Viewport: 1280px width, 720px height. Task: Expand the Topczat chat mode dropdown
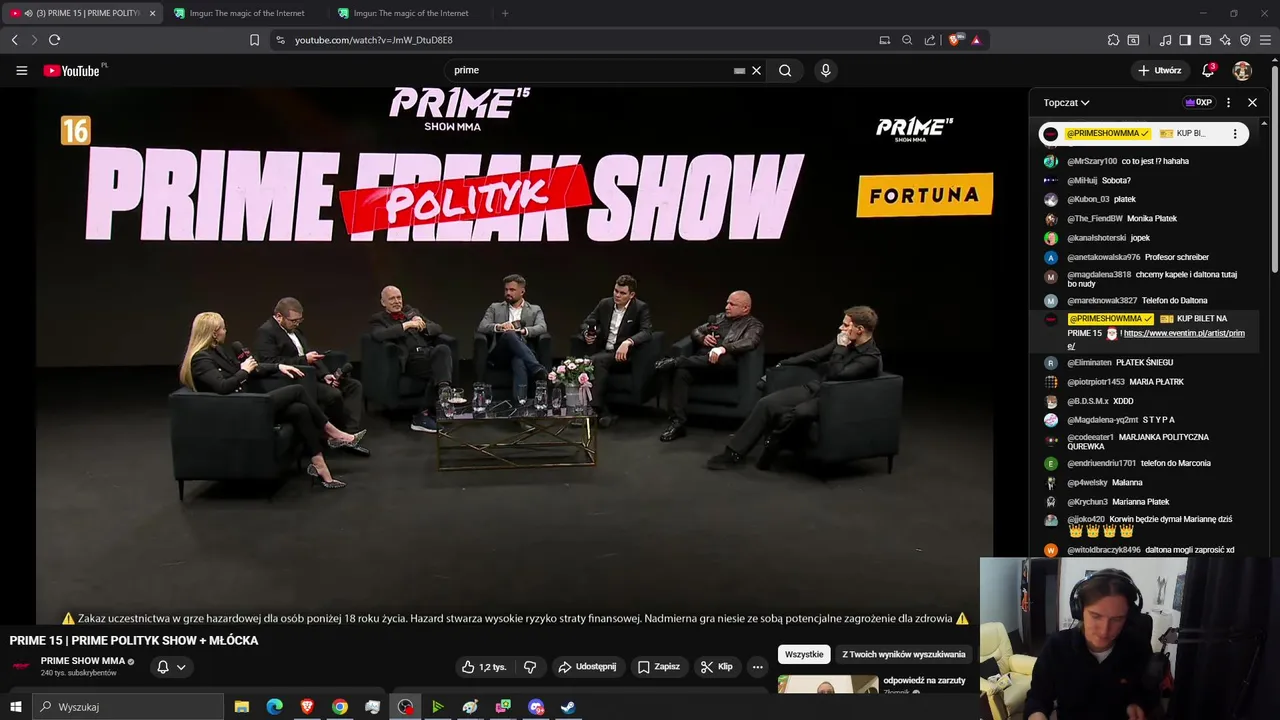(x=1066, y=102)
